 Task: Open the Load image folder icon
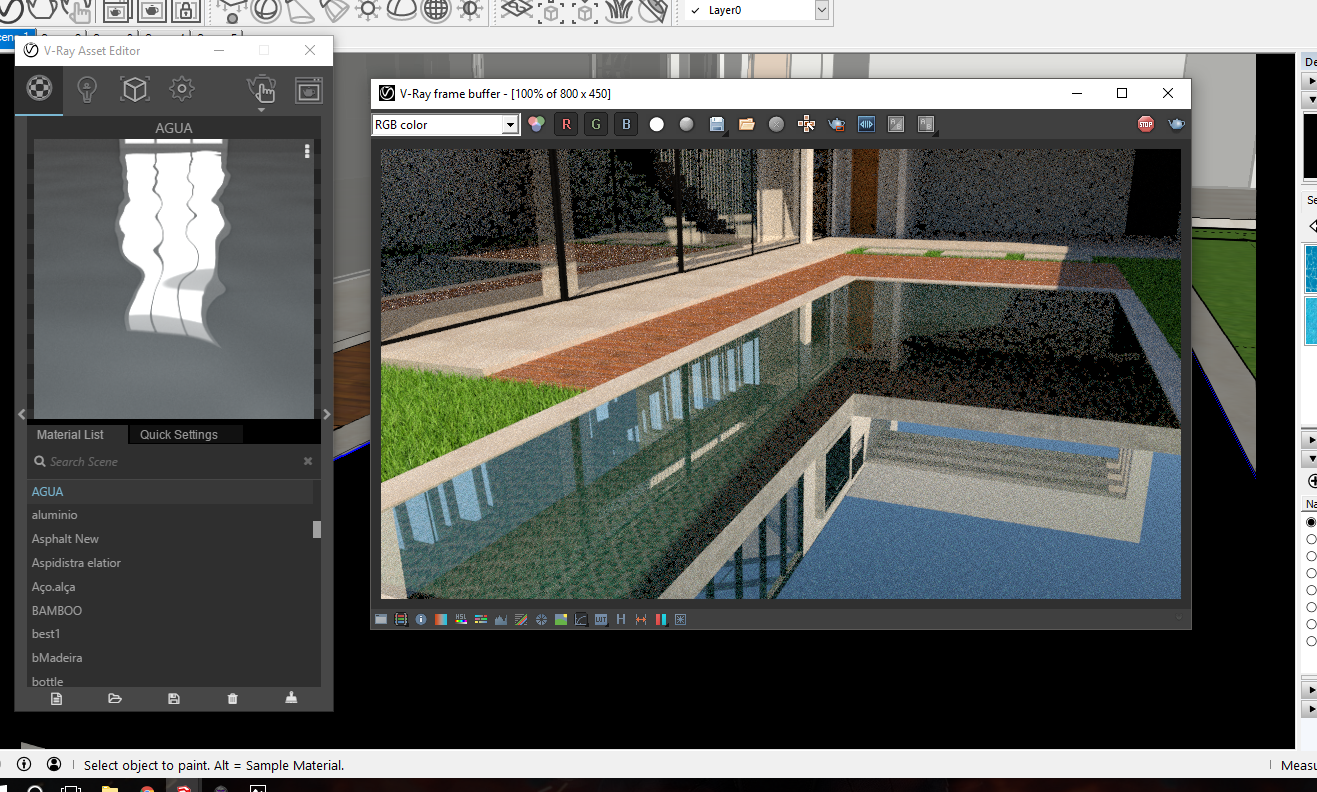pyautogui.click(x=747, y=124)
